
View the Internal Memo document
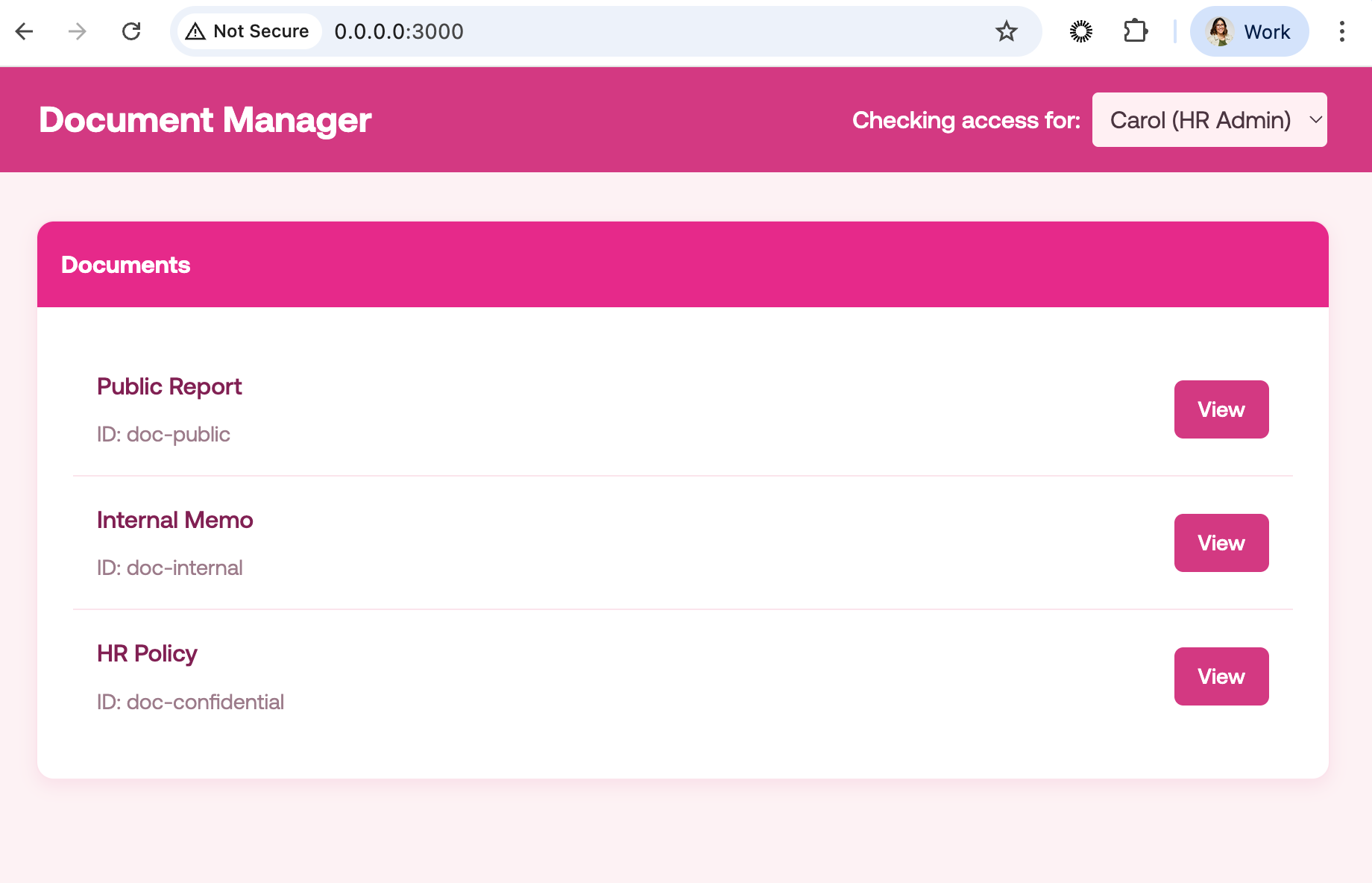(1221, 542)
